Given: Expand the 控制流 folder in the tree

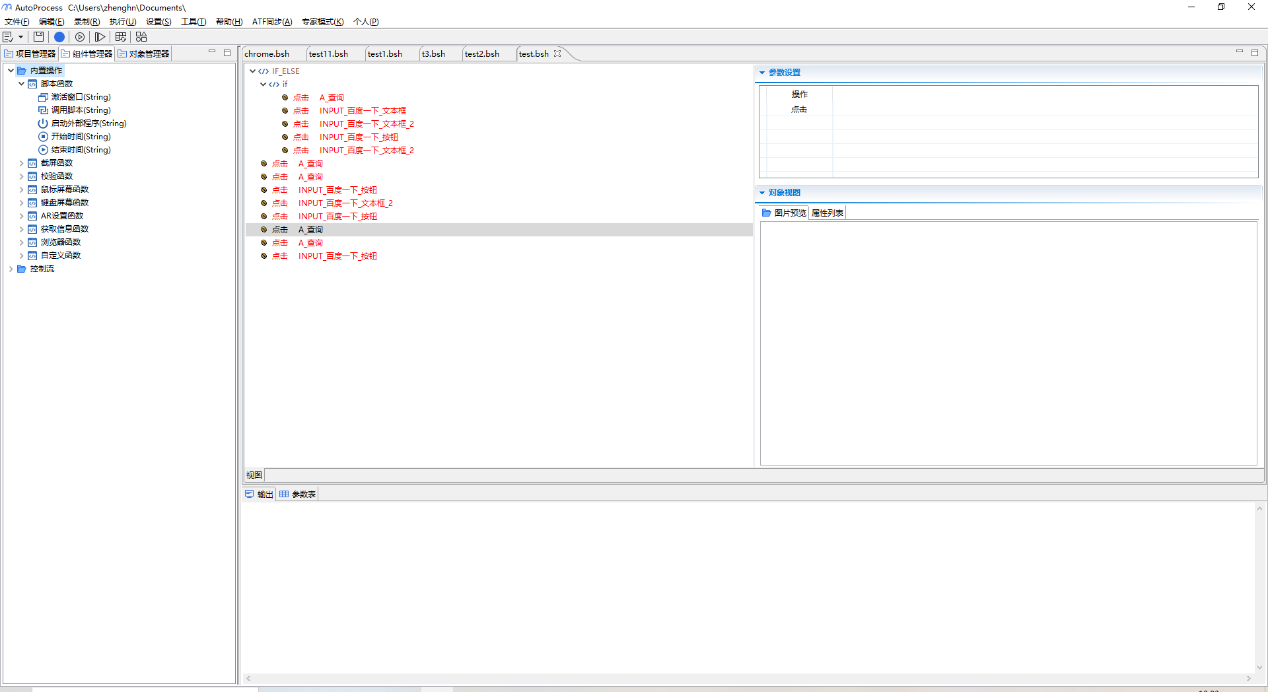Looking at the screenshot, I should click(x=11, y=268).
